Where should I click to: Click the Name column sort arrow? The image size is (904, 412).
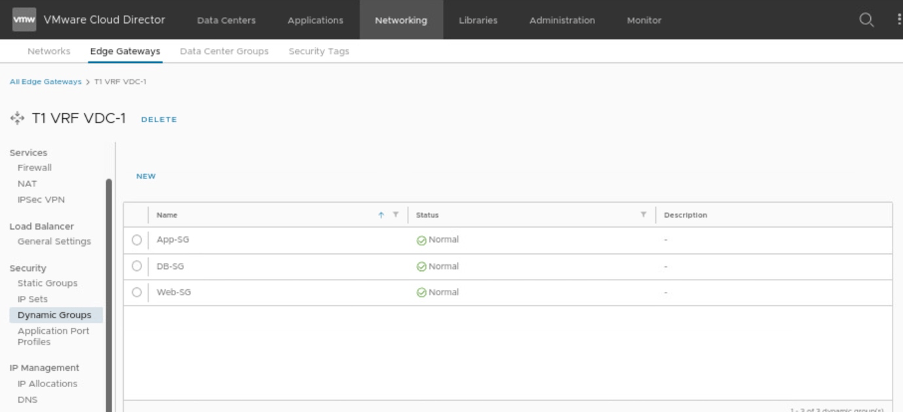[x=381, y=215]
